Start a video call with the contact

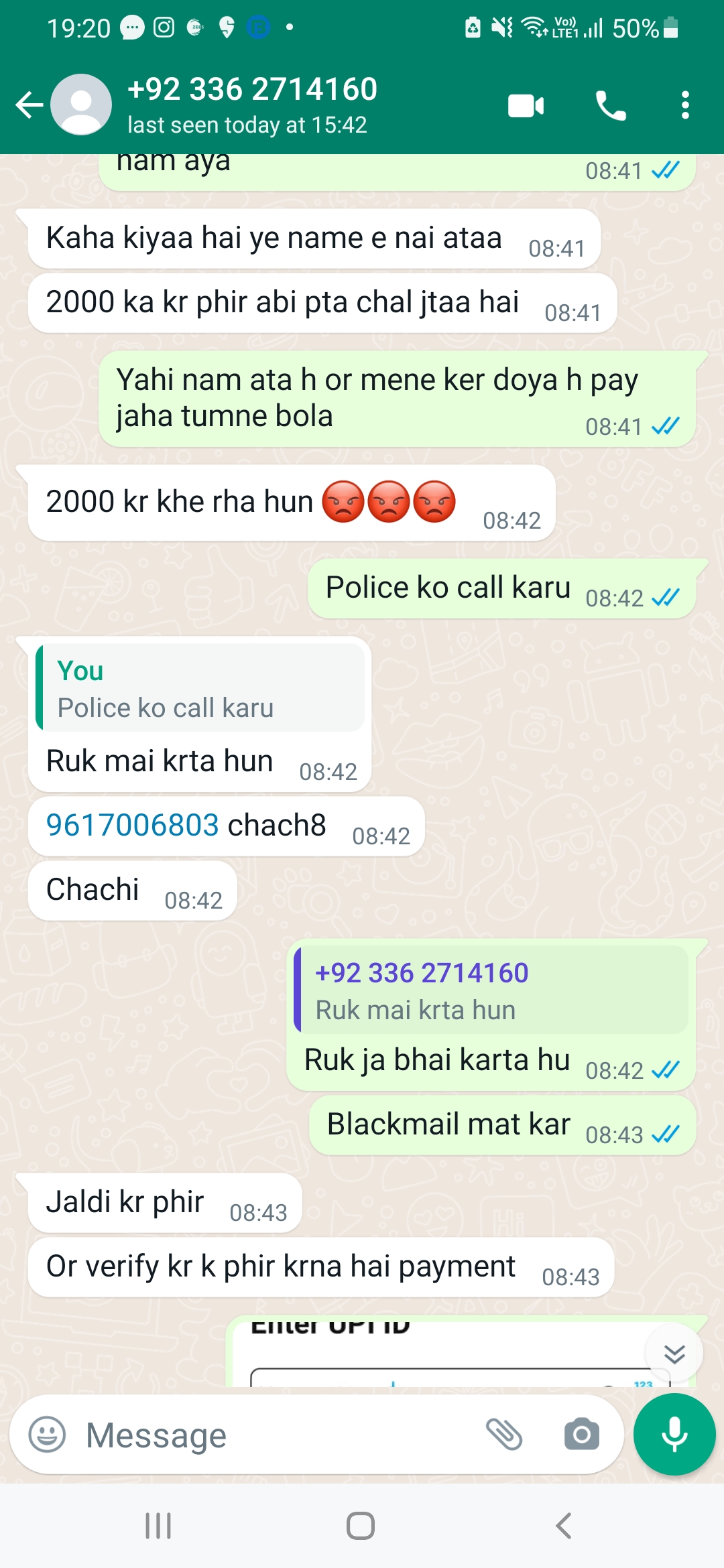click(526, 106)
